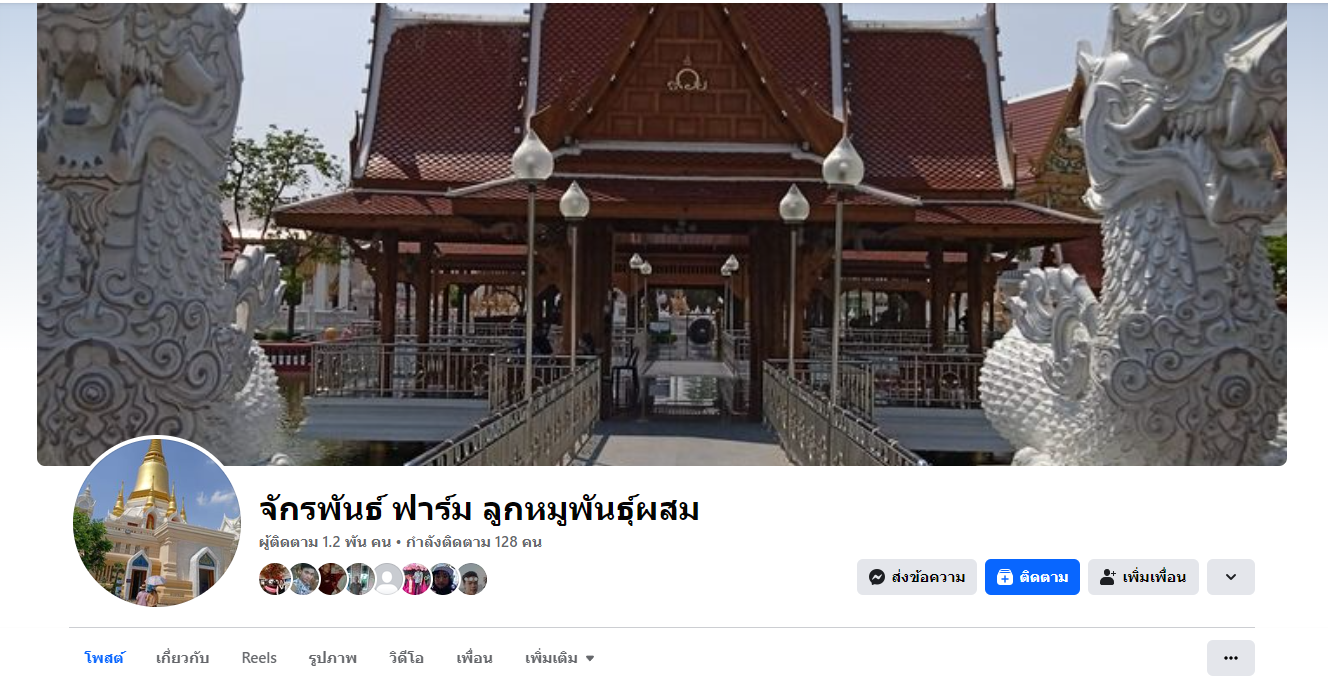Open the โพสต์ tab

104,658
